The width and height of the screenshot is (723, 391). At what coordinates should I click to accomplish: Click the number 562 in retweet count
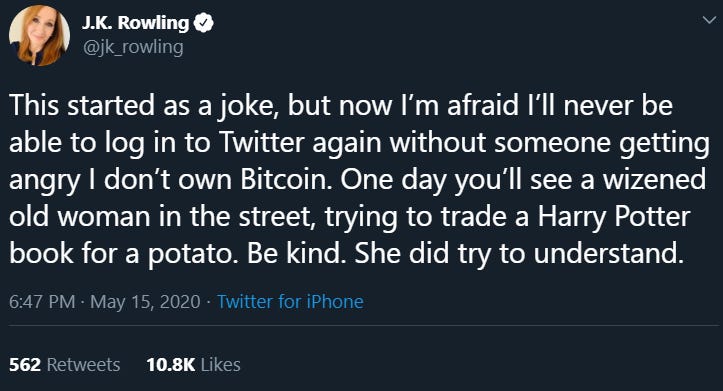pos(25,365)
